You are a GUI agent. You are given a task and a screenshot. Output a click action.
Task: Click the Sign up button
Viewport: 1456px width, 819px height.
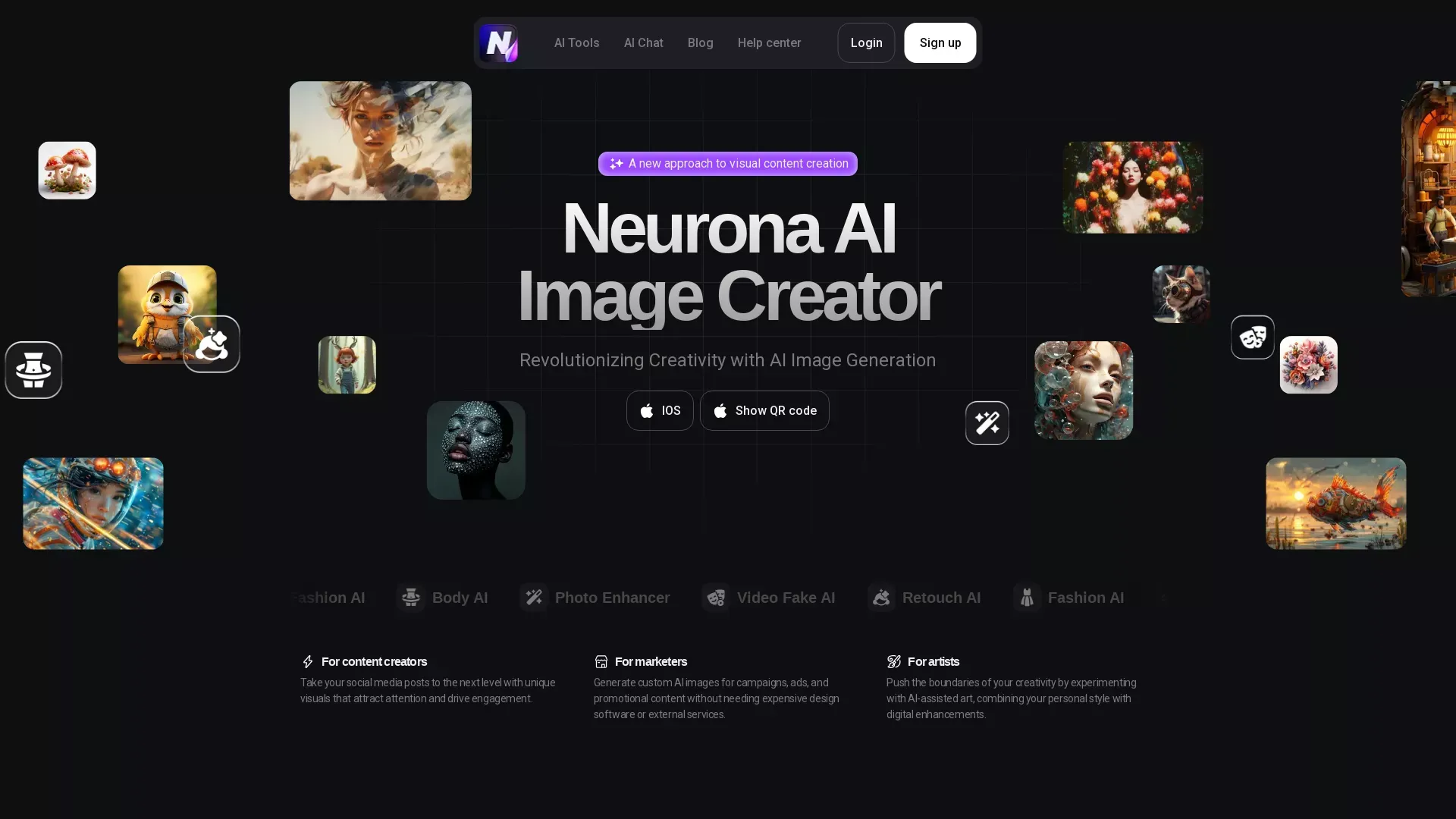(940, 43)
